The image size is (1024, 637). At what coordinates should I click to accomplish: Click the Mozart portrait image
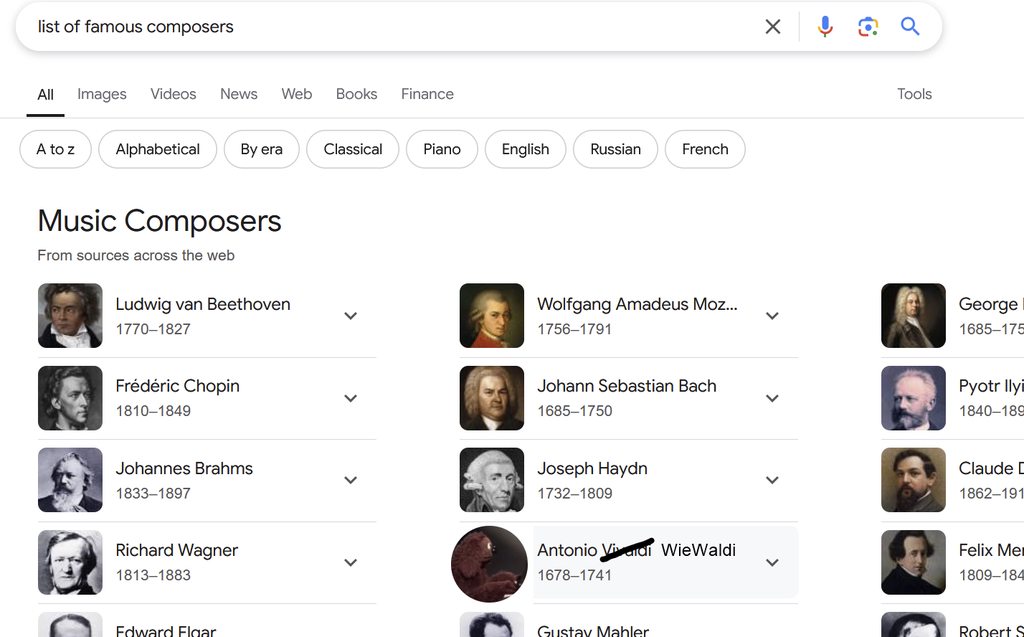[x=492, y=316]
